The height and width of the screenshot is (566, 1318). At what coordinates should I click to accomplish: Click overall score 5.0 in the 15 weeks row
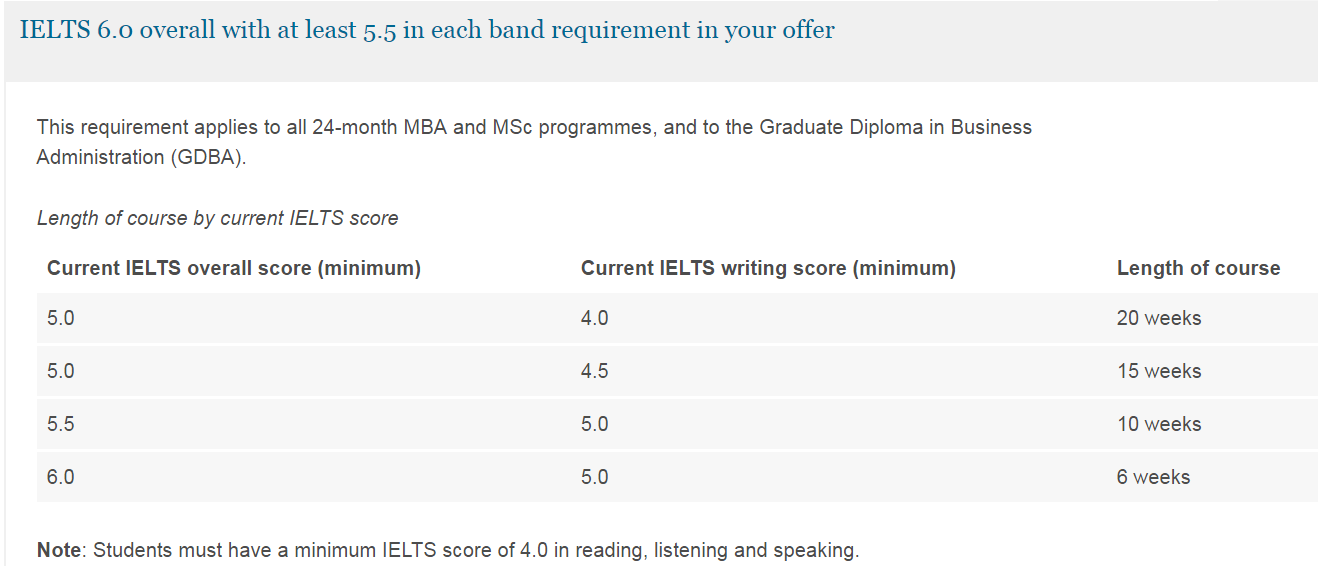60,371
